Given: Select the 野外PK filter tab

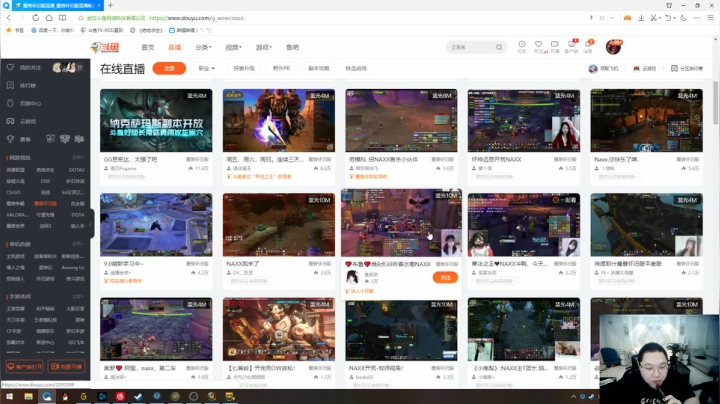Looking at the screenshot, I should 281,68.
